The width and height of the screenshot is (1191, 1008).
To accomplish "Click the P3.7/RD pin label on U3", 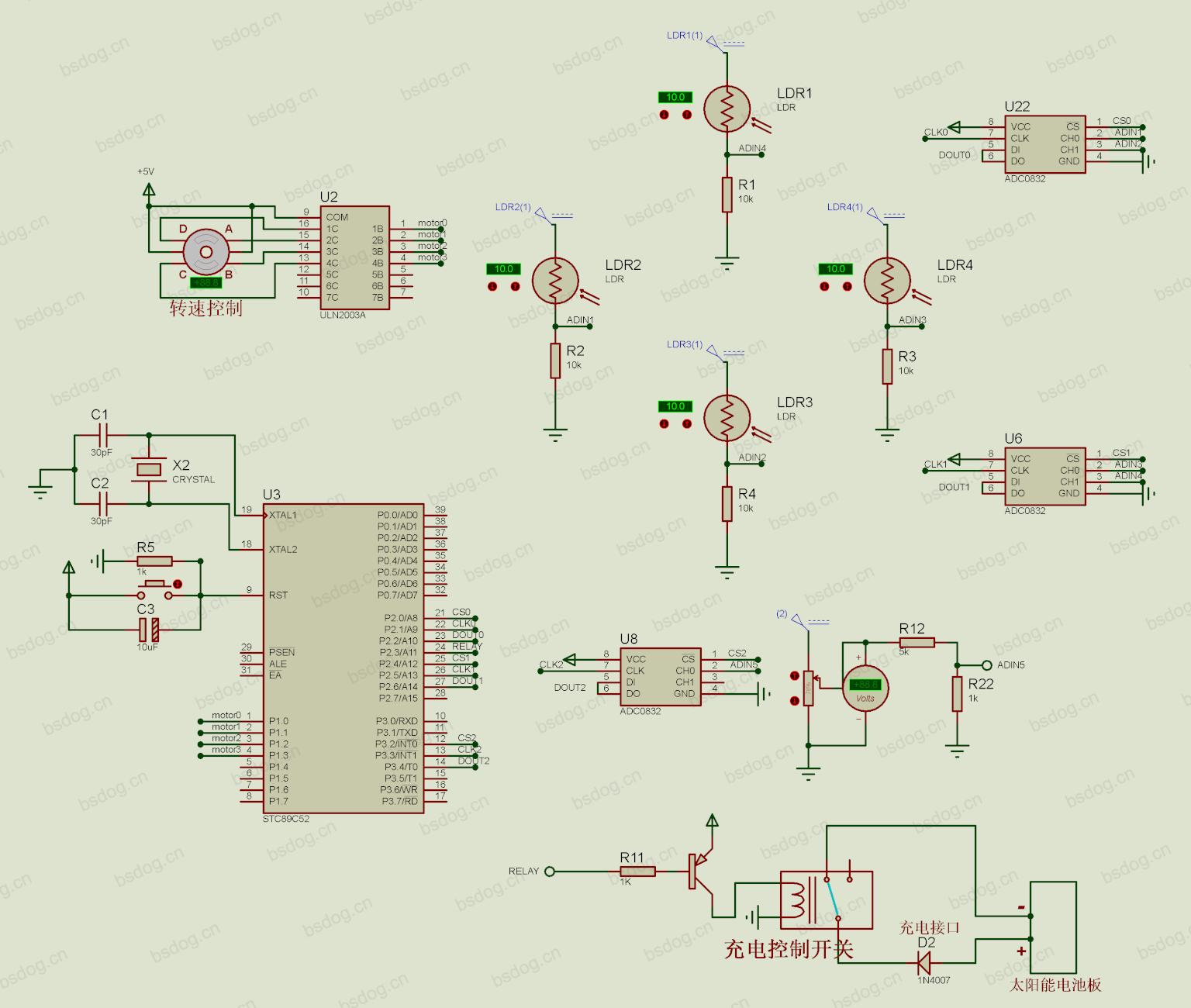I will 400,802.
